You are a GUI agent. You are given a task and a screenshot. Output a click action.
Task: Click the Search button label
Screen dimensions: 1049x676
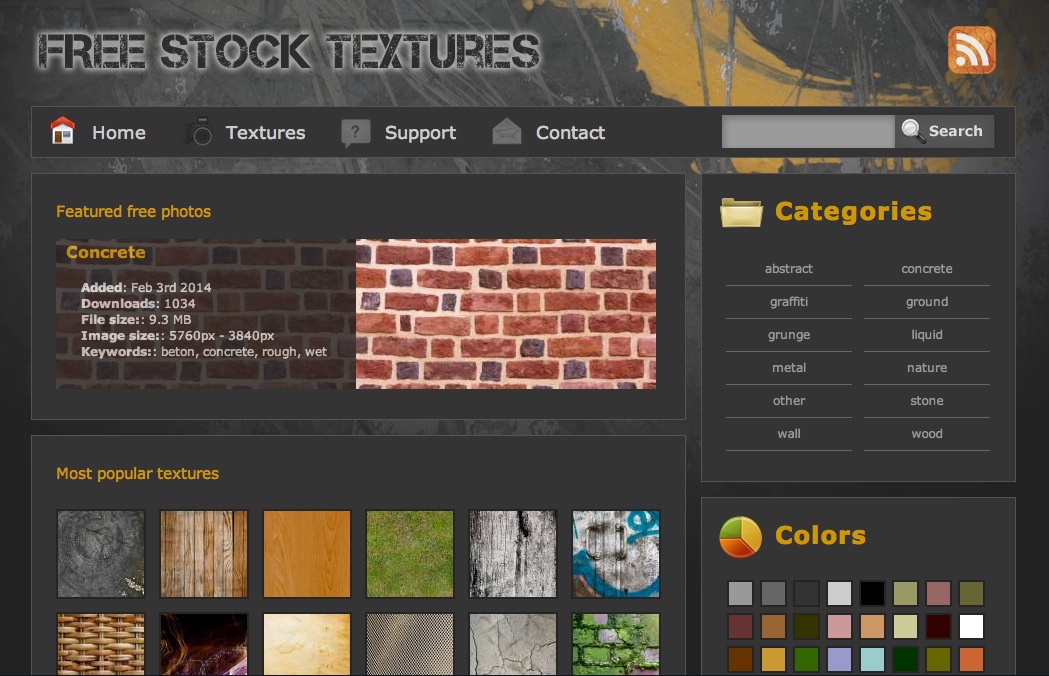coord(955,131)
